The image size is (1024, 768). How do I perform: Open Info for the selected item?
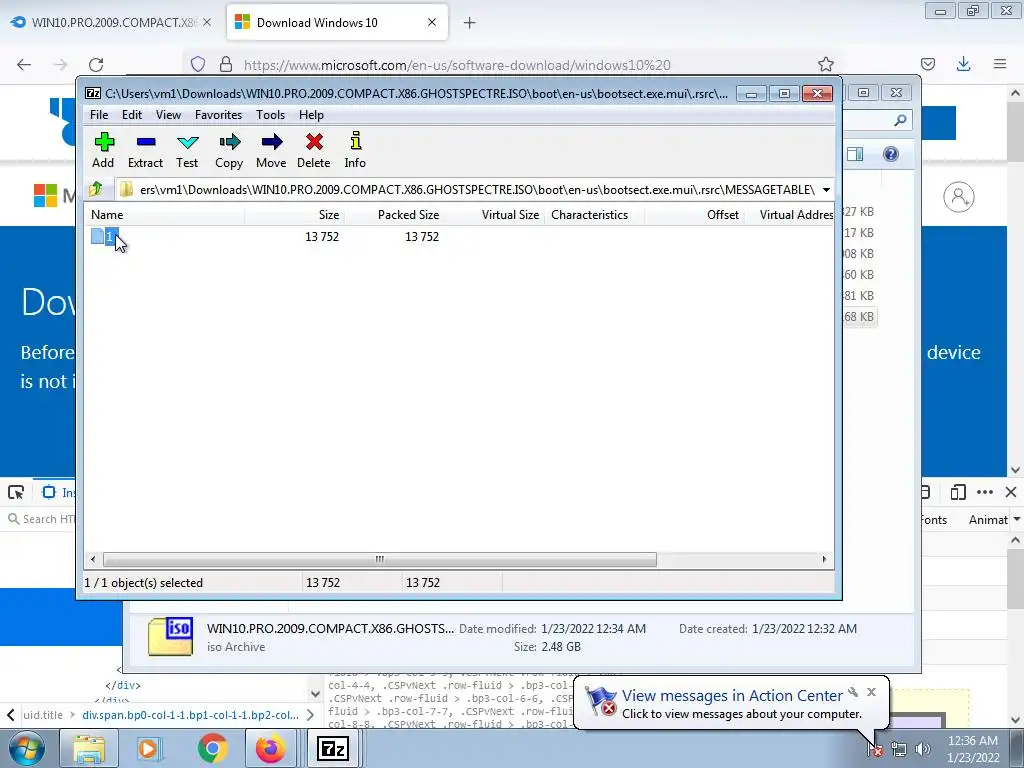(x=355, y=150)
